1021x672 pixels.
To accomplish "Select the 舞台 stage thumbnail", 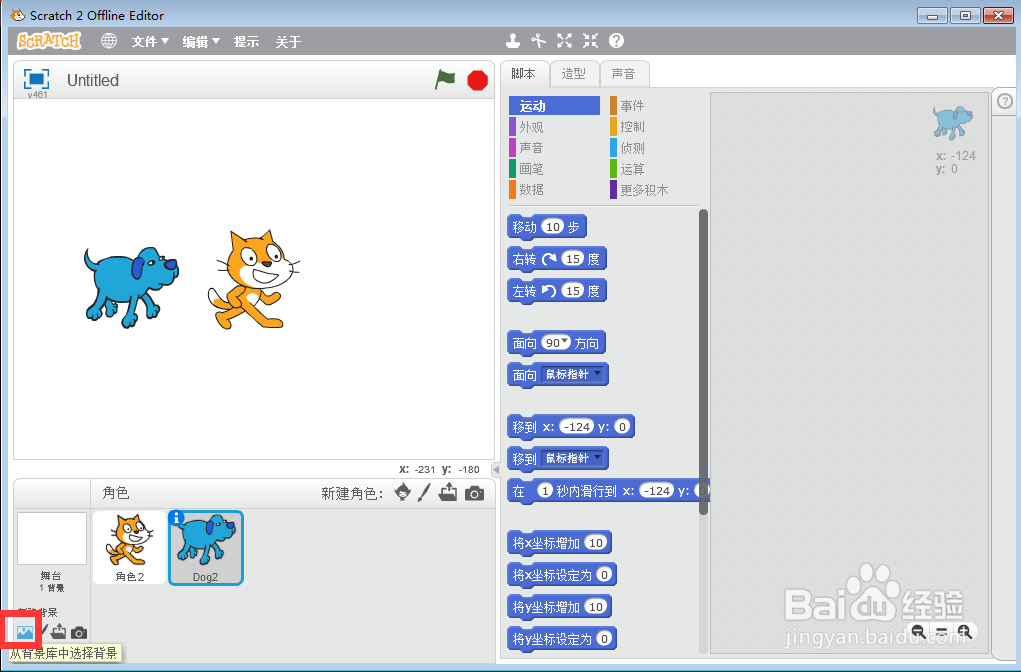I will 51,539.
